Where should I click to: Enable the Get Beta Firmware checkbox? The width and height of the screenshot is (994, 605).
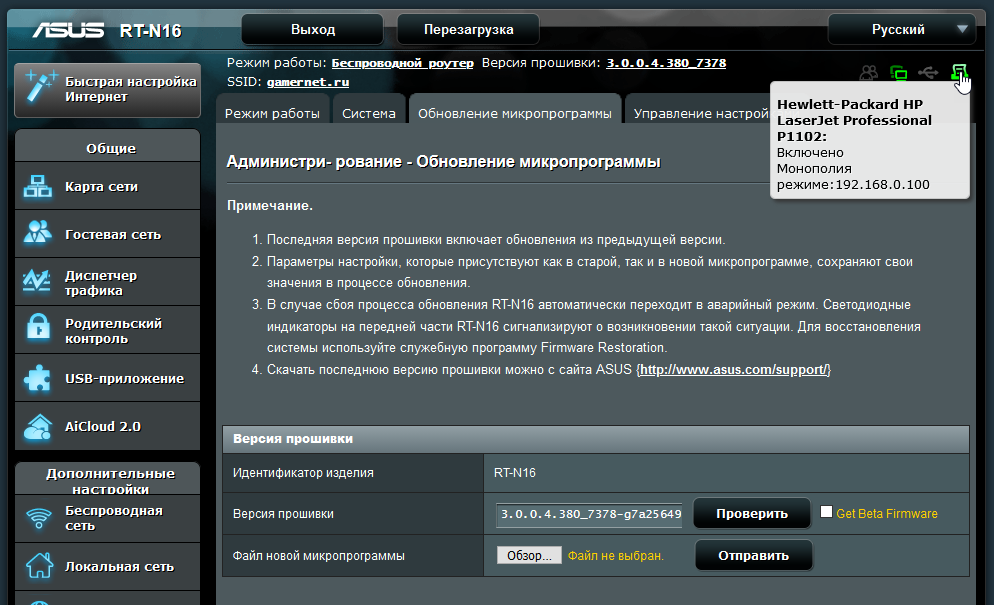click(826, 512)
